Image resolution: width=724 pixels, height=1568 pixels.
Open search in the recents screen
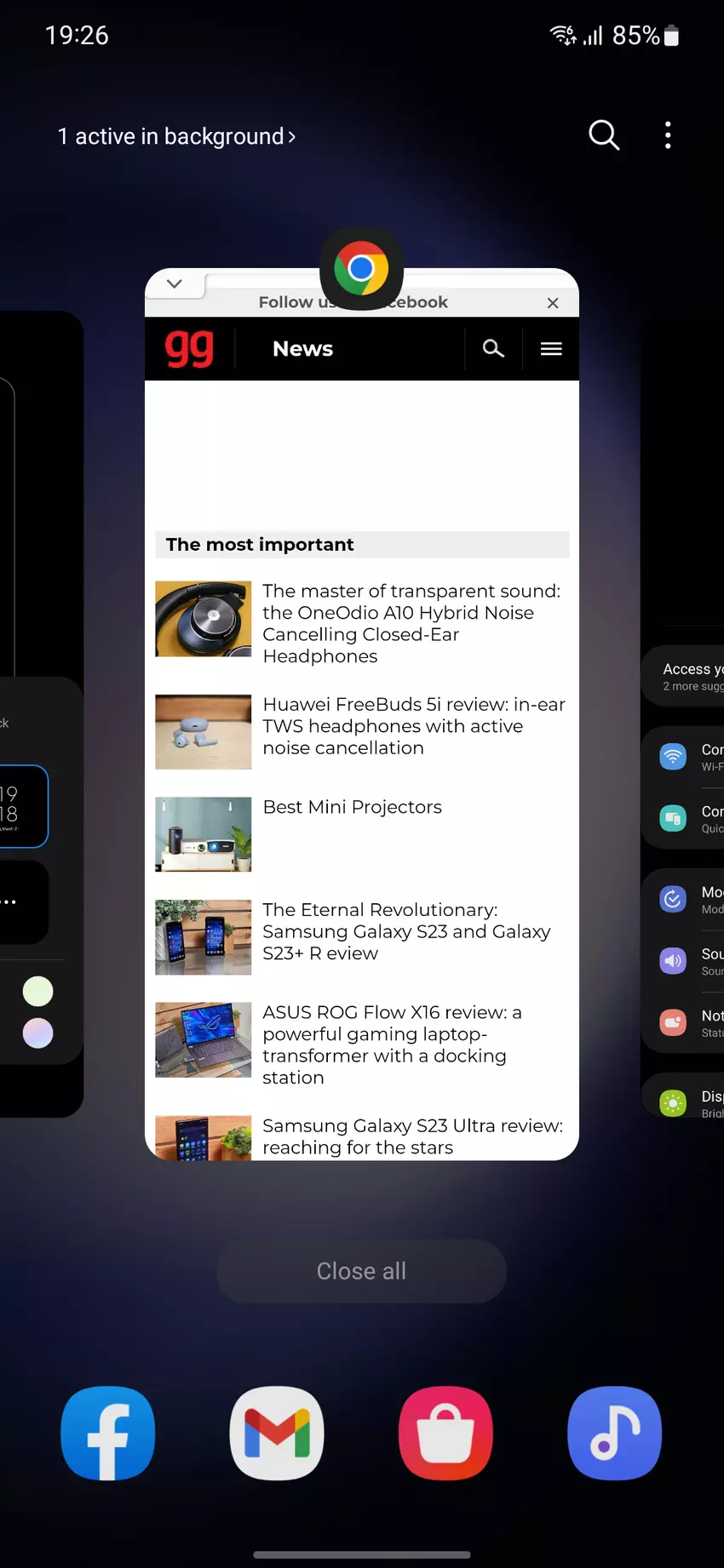click(x=603, y=135)
